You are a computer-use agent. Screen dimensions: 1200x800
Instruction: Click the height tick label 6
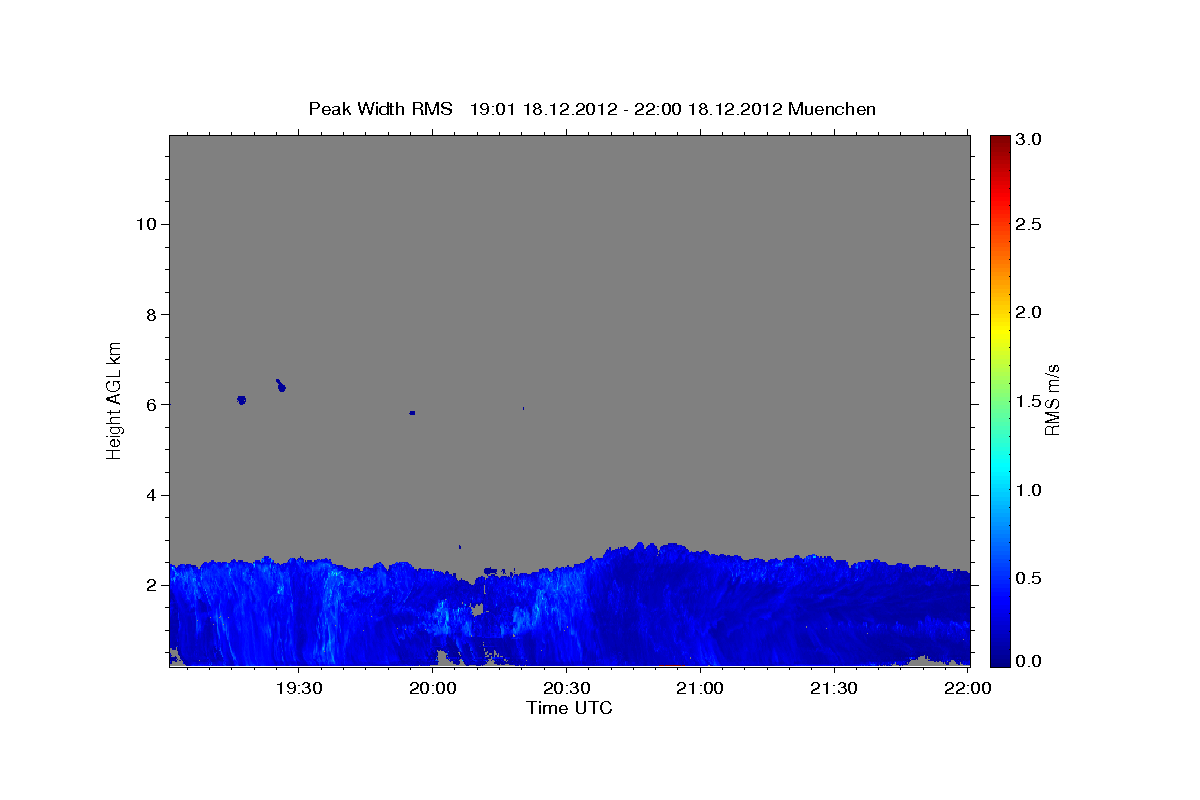pos(149,405)
